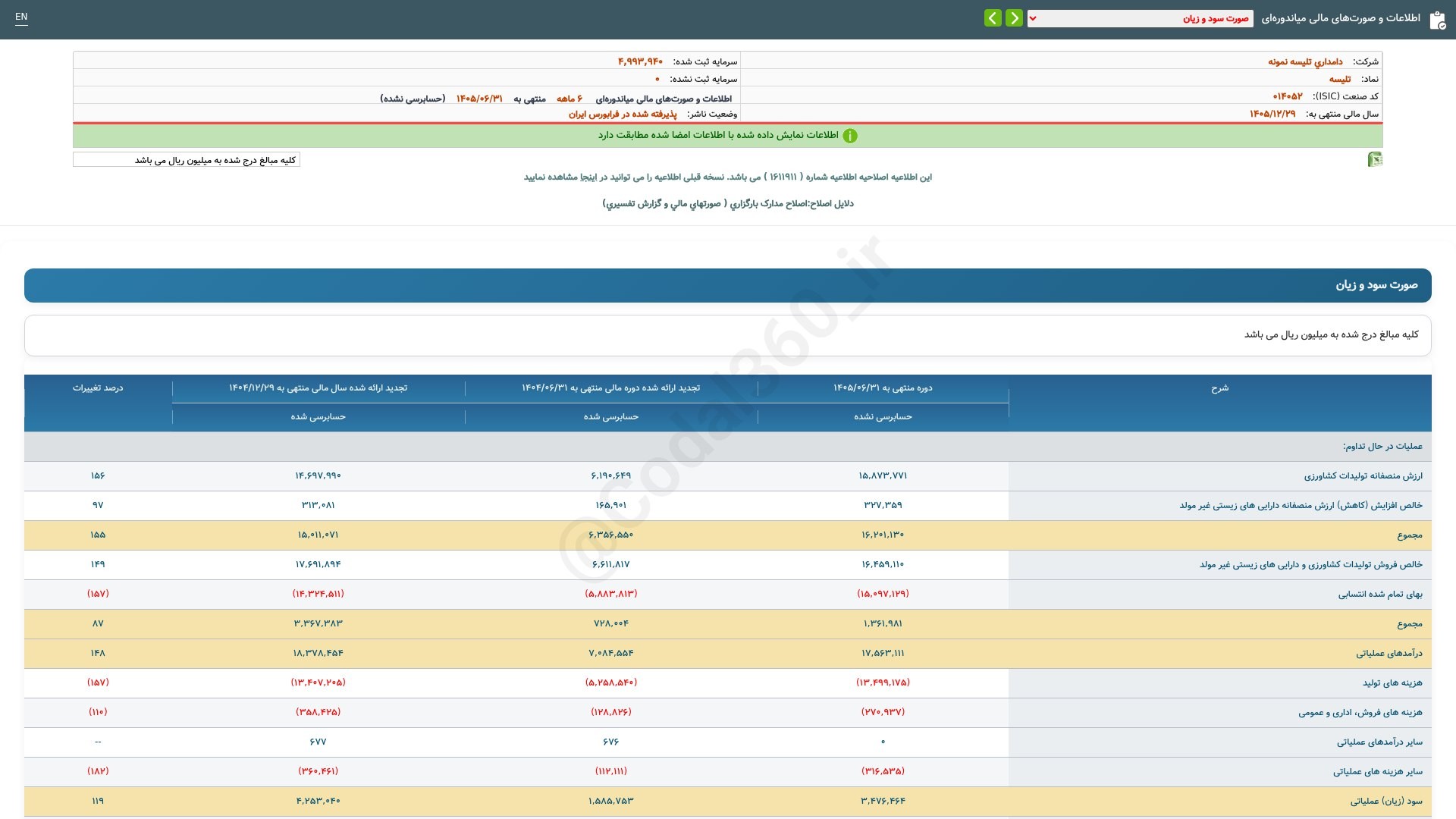The width and height of the screenshot is (1456, 819).
Task: Click the value ۳,۴۷۶,۴۶۴
Action: 883,801
